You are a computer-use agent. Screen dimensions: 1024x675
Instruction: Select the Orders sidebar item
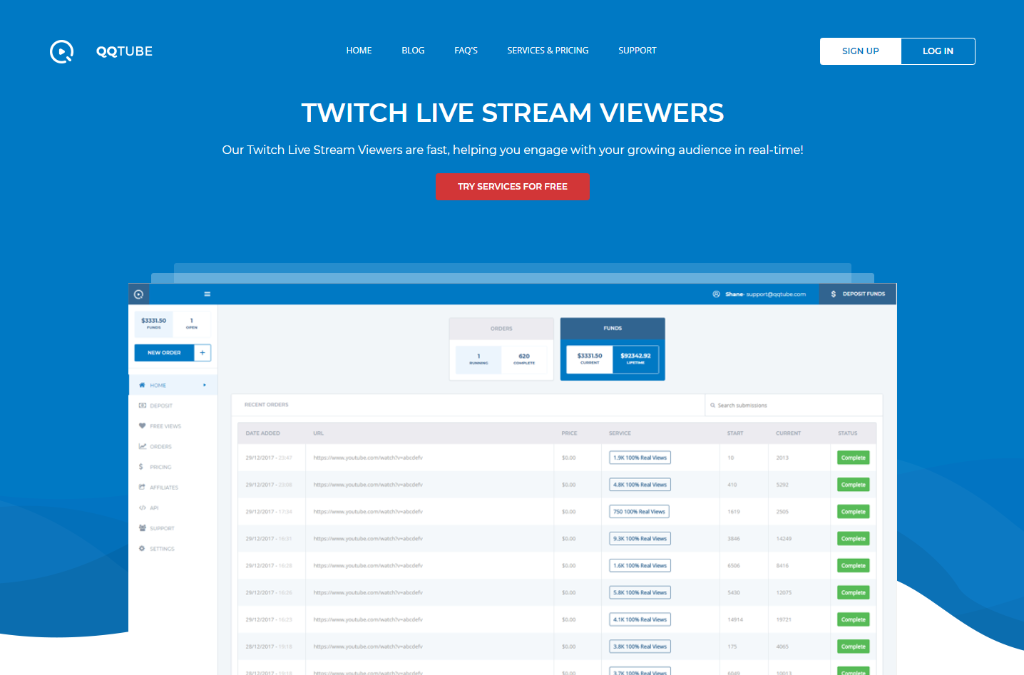[x=172, y=447]
